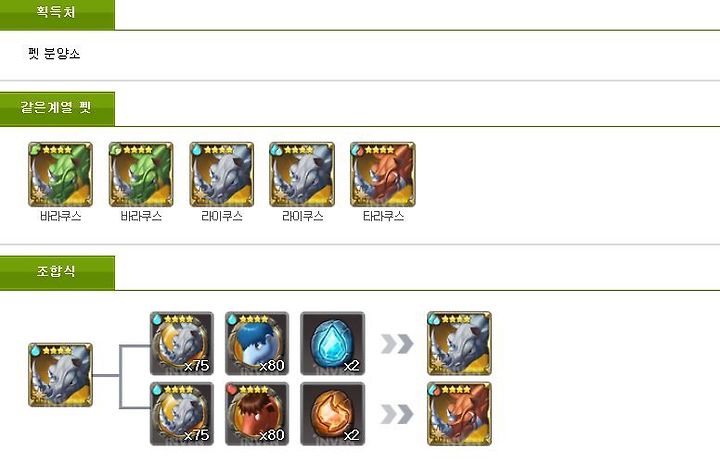Click the 조합식 section header
The image size is (720, 463).
[57, 273]
